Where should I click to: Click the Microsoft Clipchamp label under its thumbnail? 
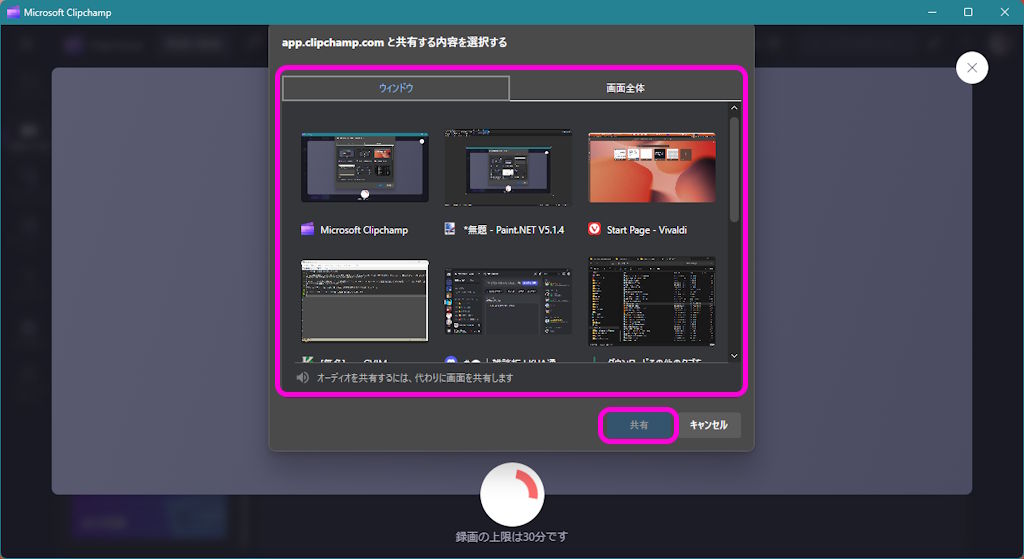pos(364,230)
